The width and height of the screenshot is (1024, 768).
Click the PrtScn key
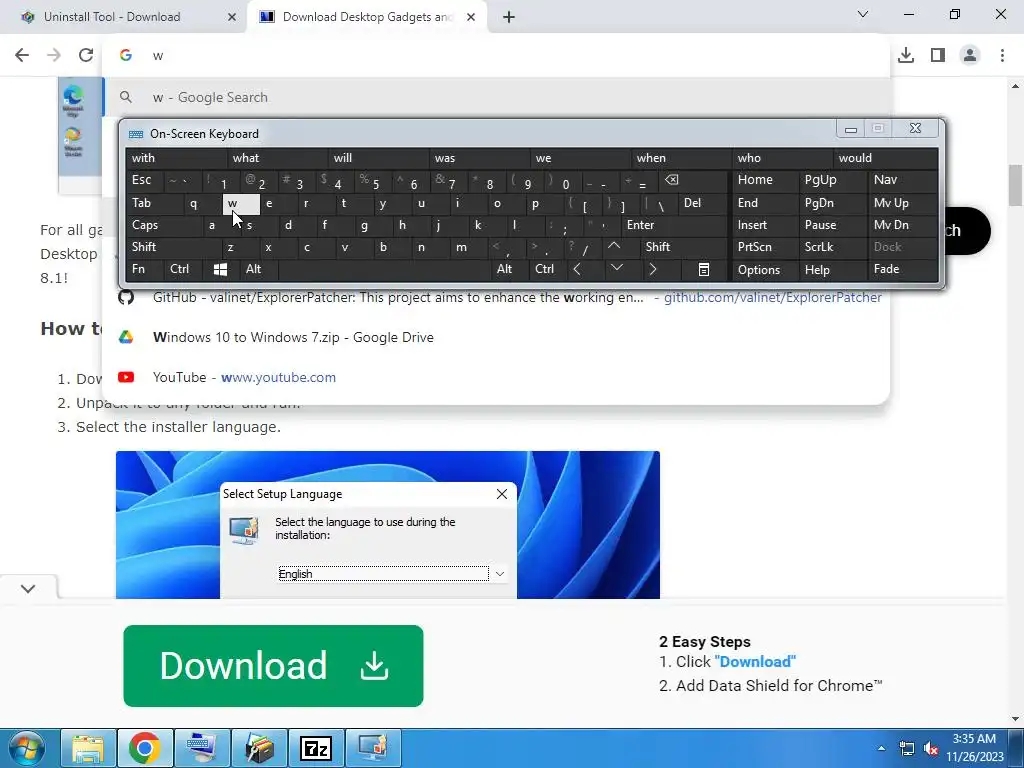click(765, 247)
